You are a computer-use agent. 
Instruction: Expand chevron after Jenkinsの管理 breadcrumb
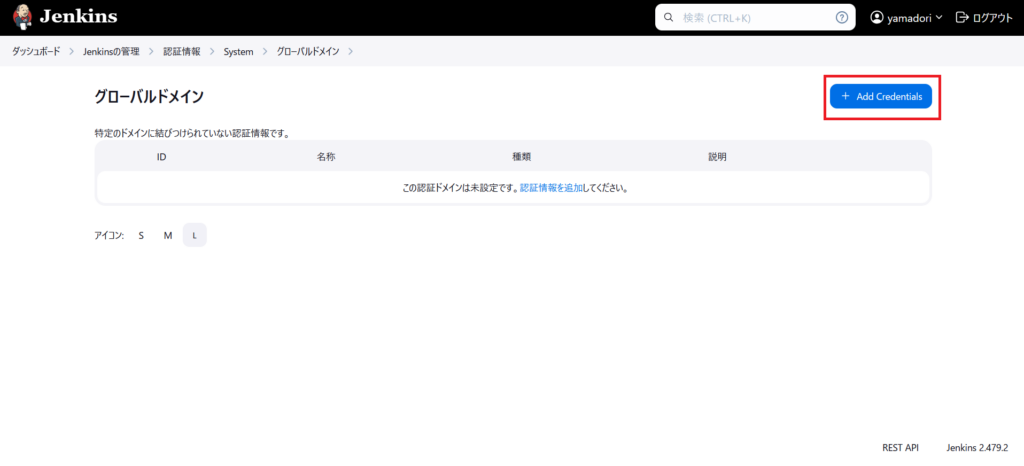click(x=152, y=51)
